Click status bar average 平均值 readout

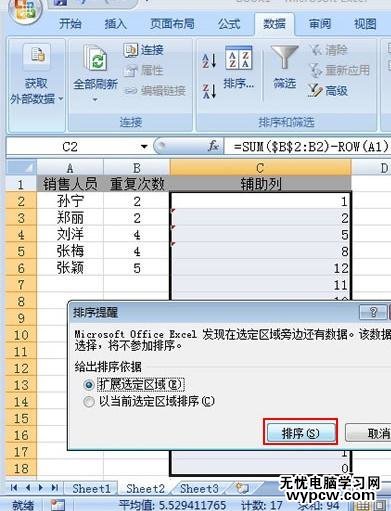tap(173, 505)
